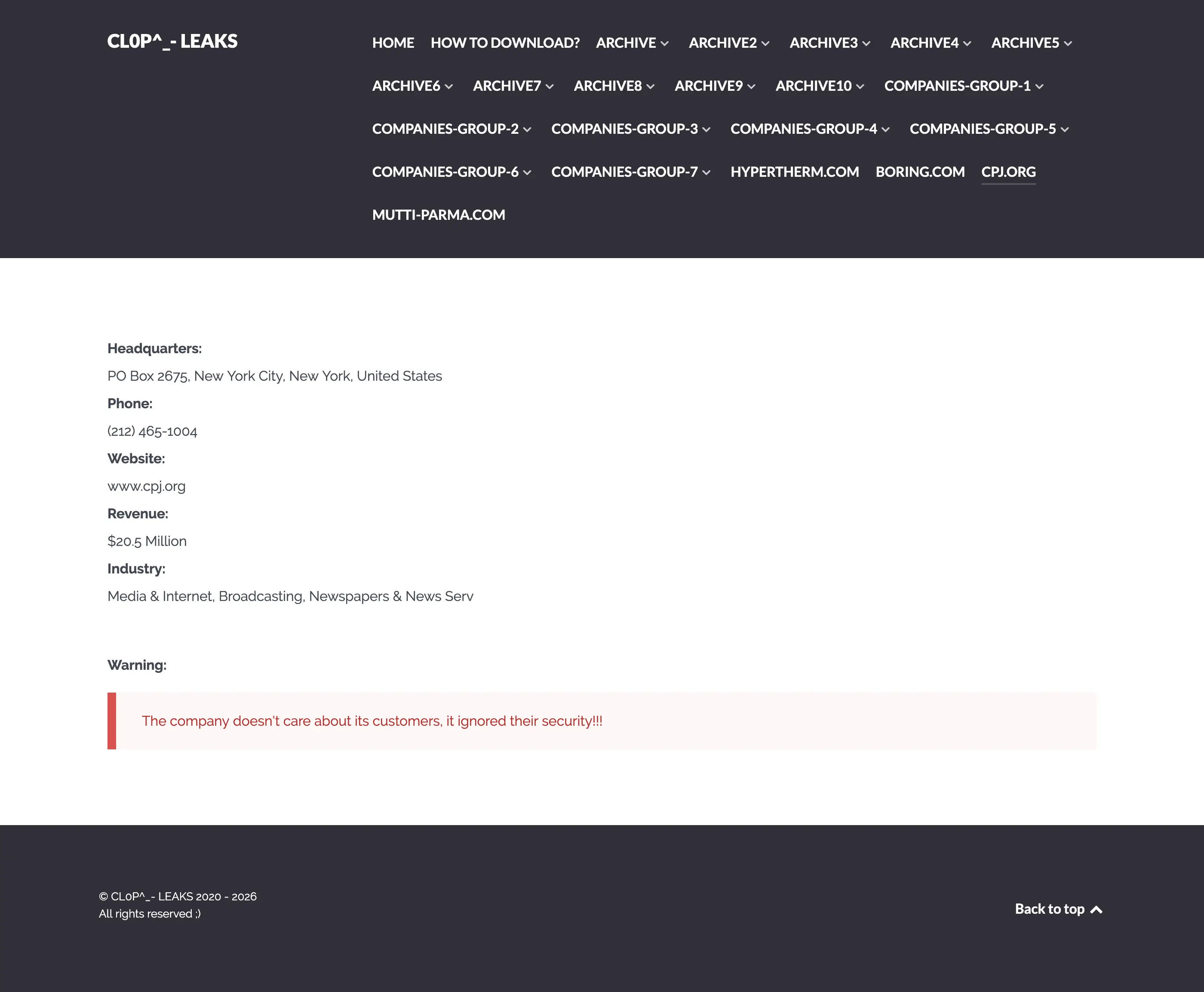Screen dimensions: 1204x992
Task: Click the CL0P^_- LEAKS site title
Action: tap(172, 41)
